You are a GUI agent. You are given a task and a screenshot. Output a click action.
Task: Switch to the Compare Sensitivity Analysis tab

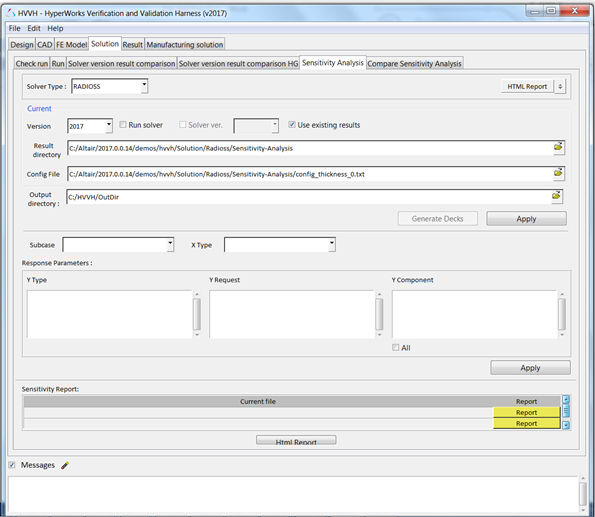[414, 63]
